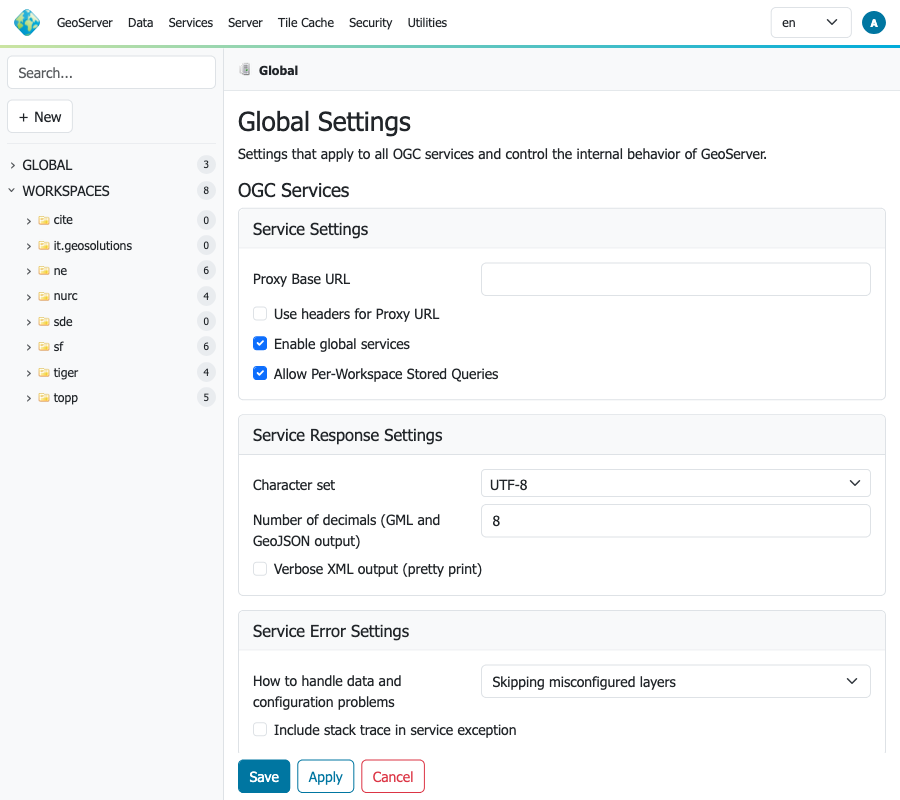Click the GeoServer globe logo icon
This screenshot has width=900, height=800.
tap(27, 22)
